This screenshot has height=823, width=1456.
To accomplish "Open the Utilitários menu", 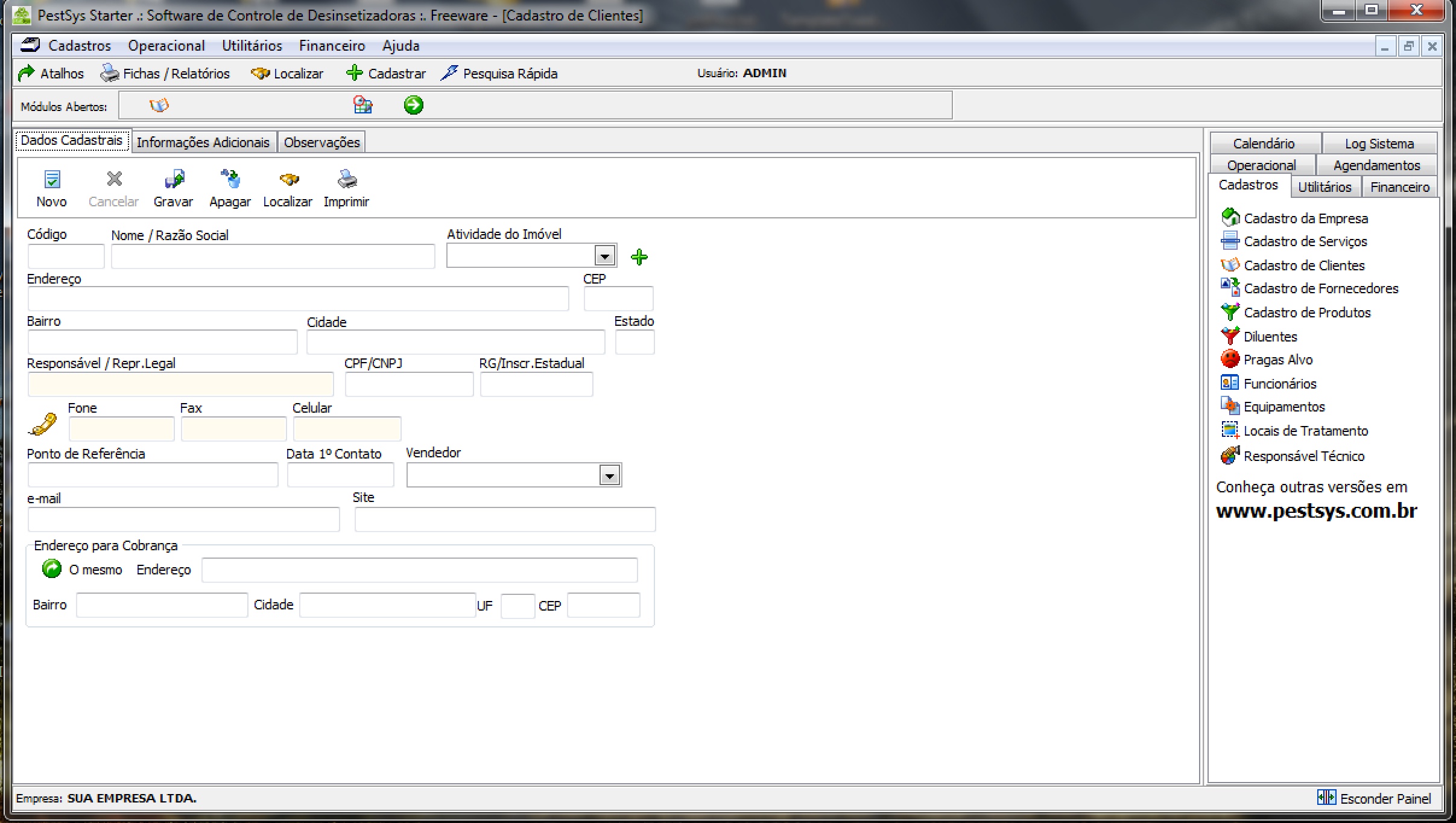I will pyautogui.click(x=252, y=46).
